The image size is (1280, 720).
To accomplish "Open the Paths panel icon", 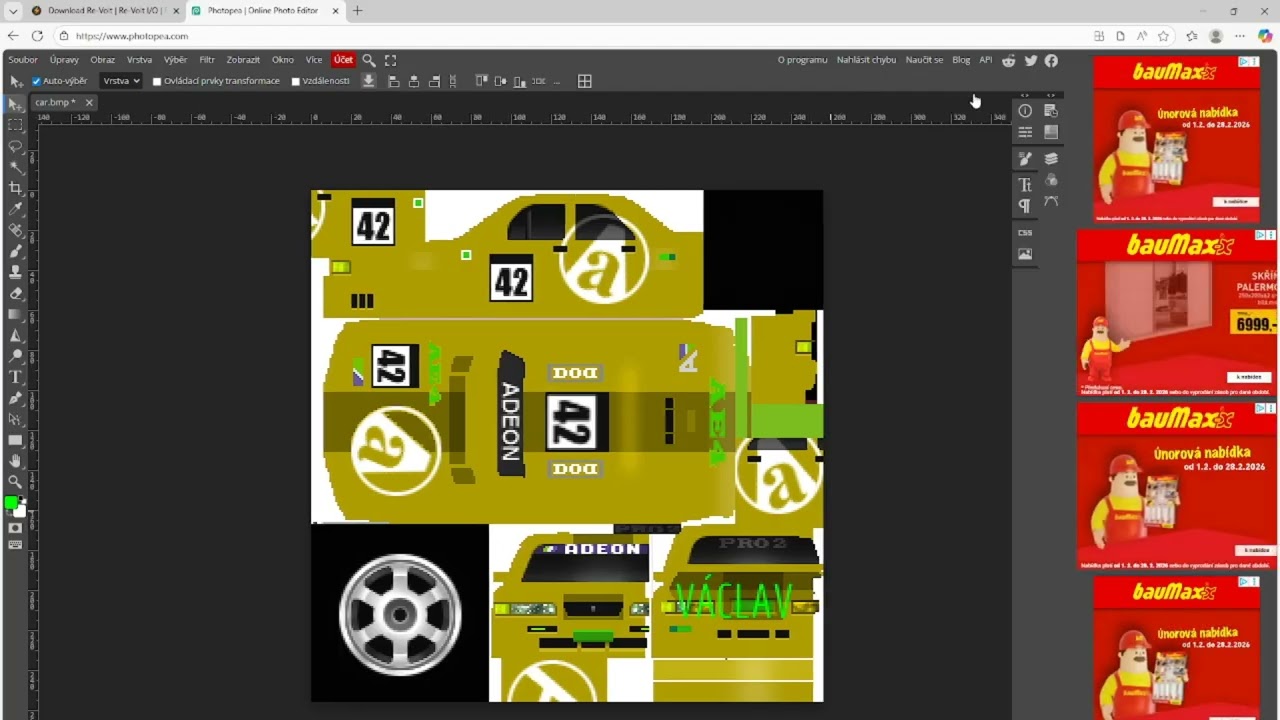I will 1051,201.
